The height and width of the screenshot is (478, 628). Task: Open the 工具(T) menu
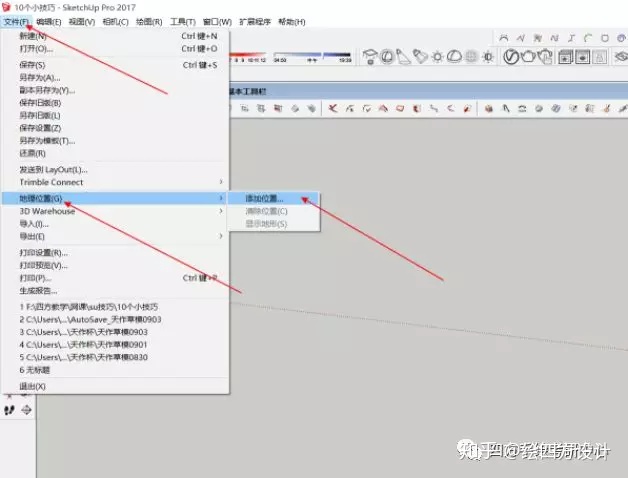click(183, 22)
